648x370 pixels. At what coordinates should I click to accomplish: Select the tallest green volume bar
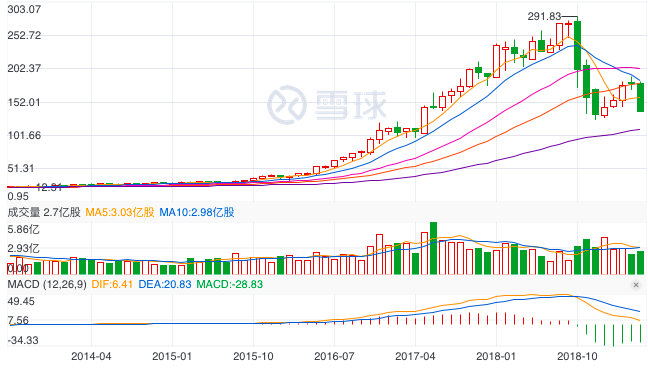[434, 248]
